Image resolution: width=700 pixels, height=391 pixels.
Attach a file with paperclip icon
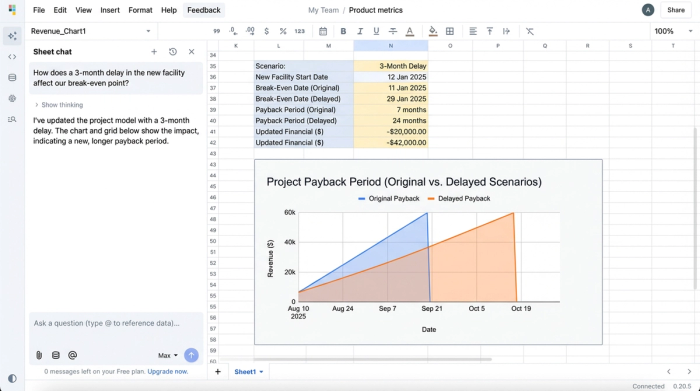(39, 355)
